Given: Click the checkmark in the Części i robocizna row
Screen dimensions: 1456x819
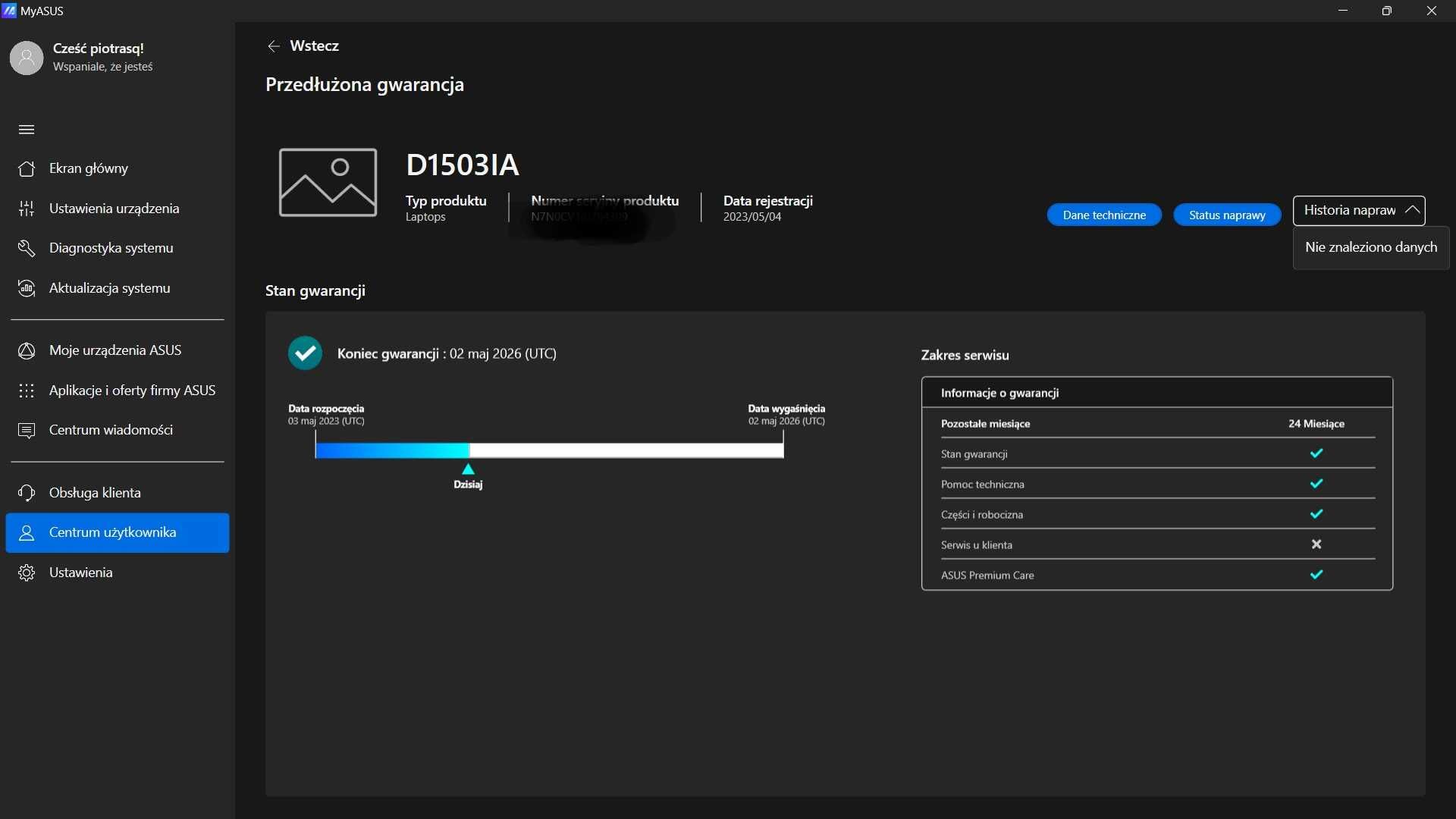Looking at the screenshot, I should click(1316, 514).
